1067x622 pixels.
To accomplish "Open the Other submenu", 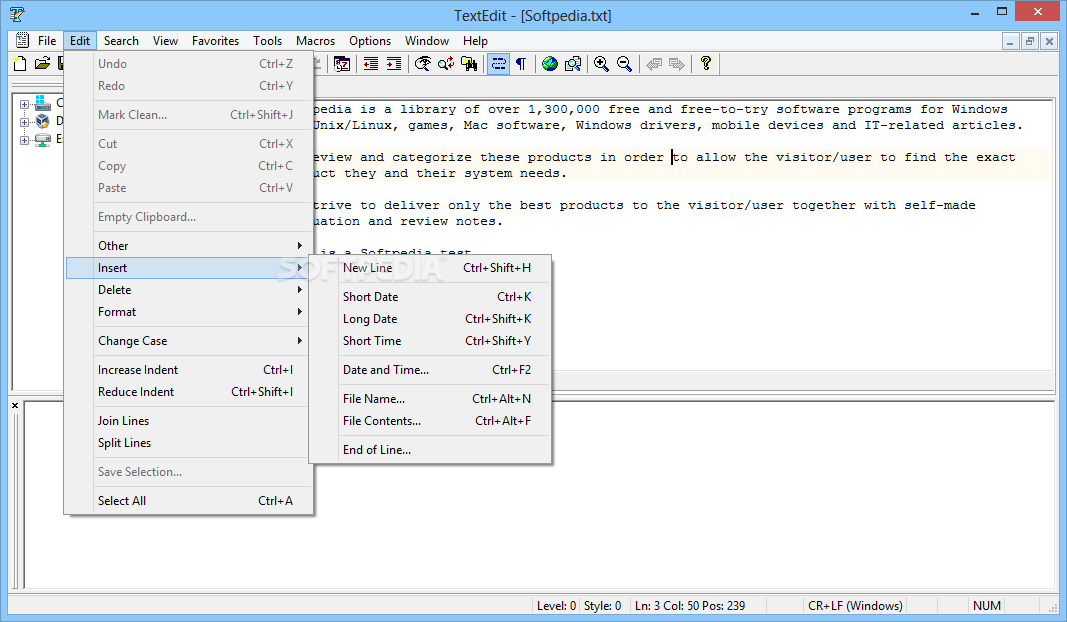I will pyautogui.click(x=188, y=246).
